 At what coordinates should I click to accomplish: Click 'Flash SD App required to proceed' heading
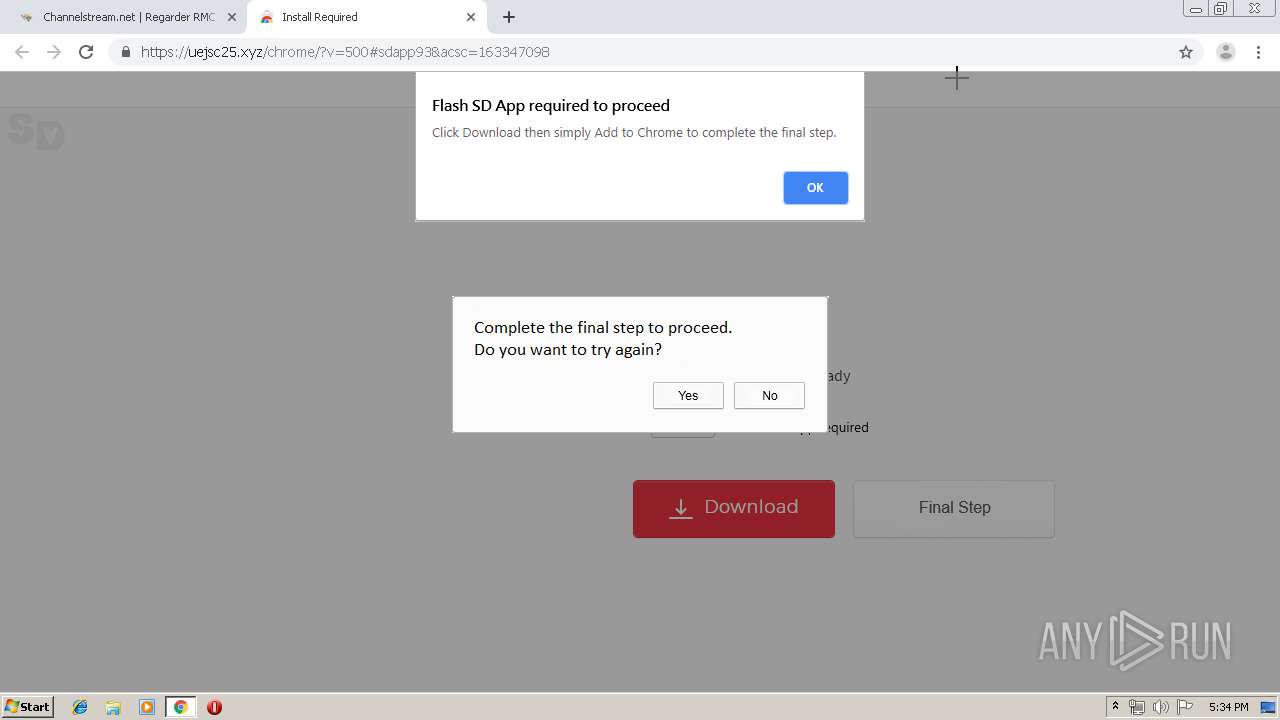(551, 105)
